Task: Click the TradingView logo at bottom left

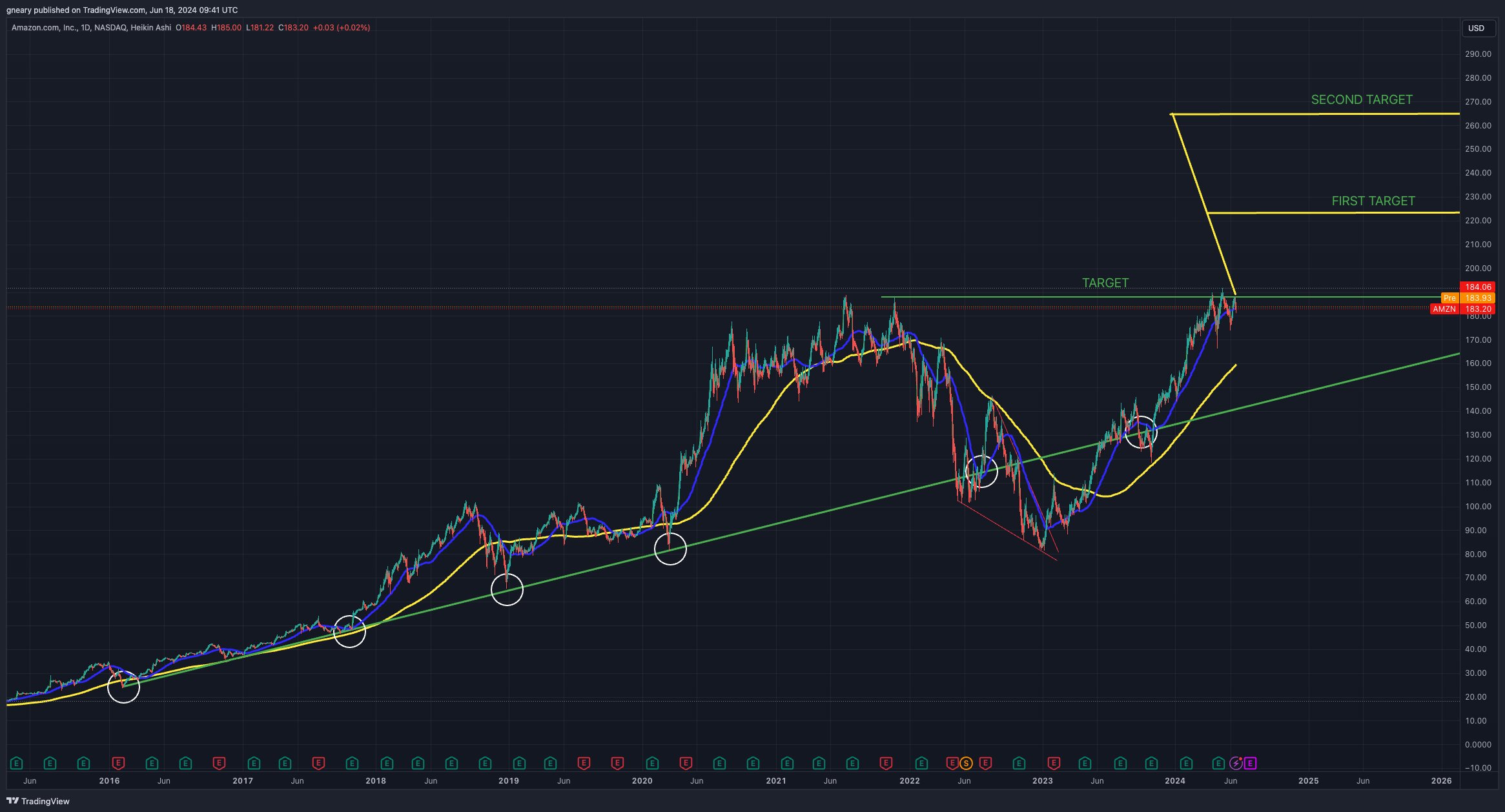Action: pyautogui.click(x=38, y=801)
